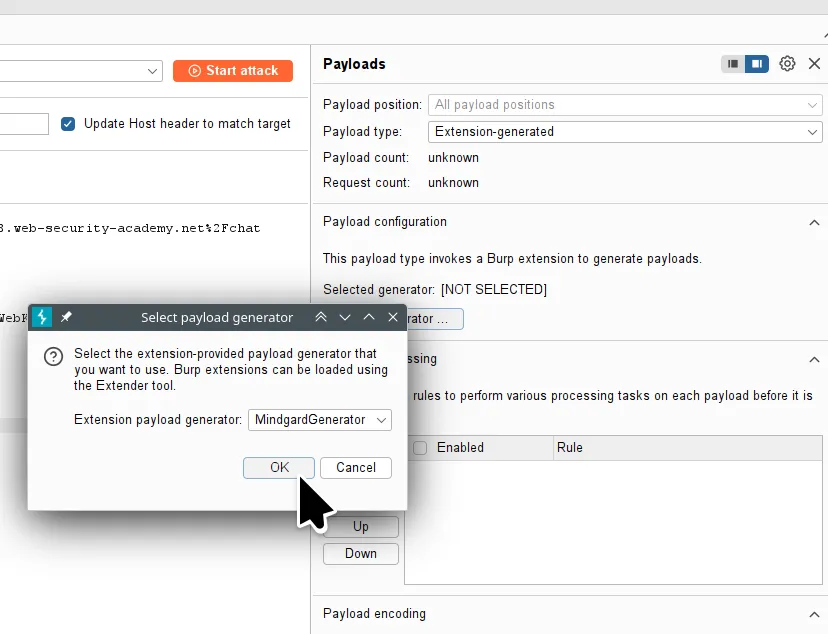Open Payloads settings gear icon

point(787,64)
